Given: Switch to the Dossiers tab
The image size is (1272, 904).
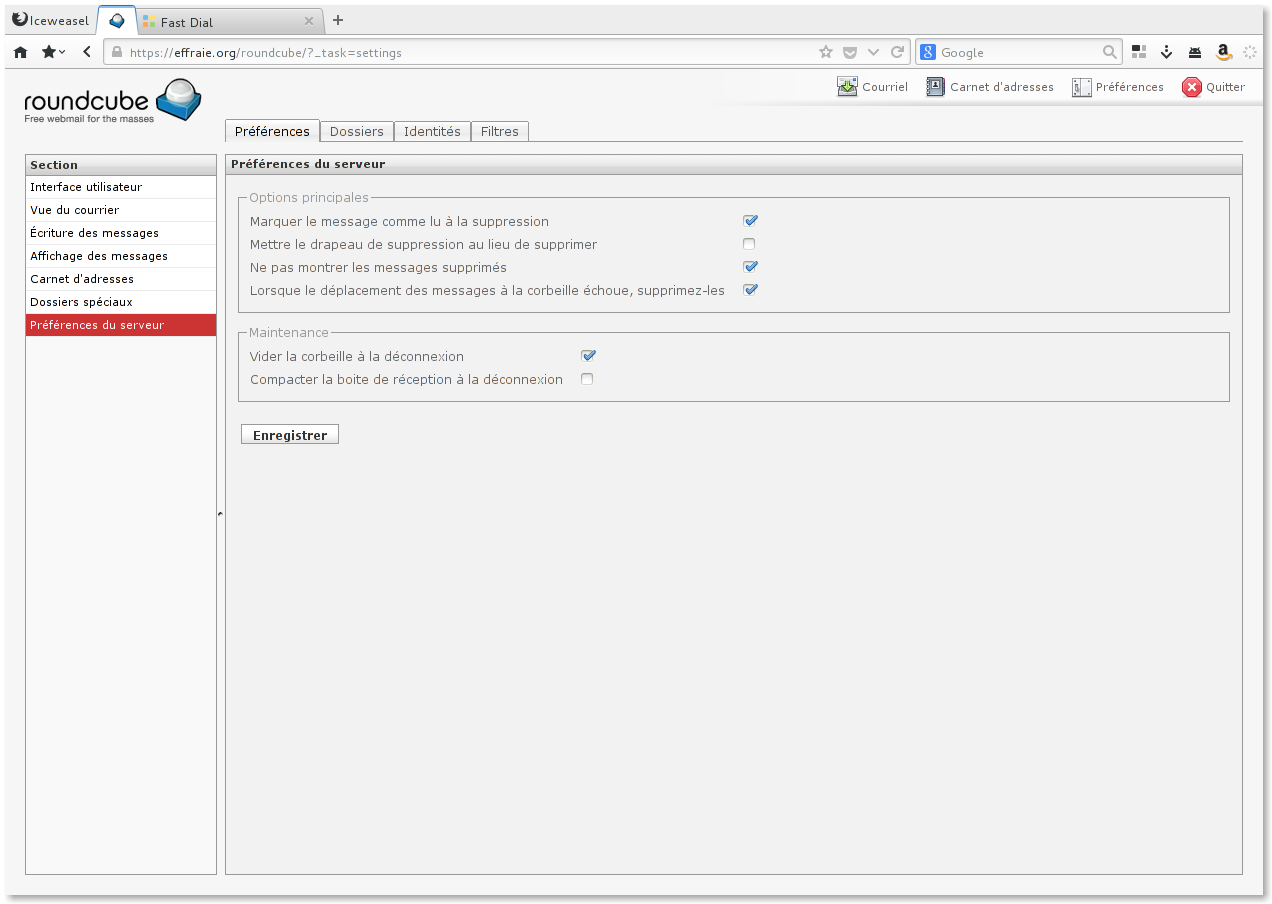Looking at the screenshot, I should 356,131.
